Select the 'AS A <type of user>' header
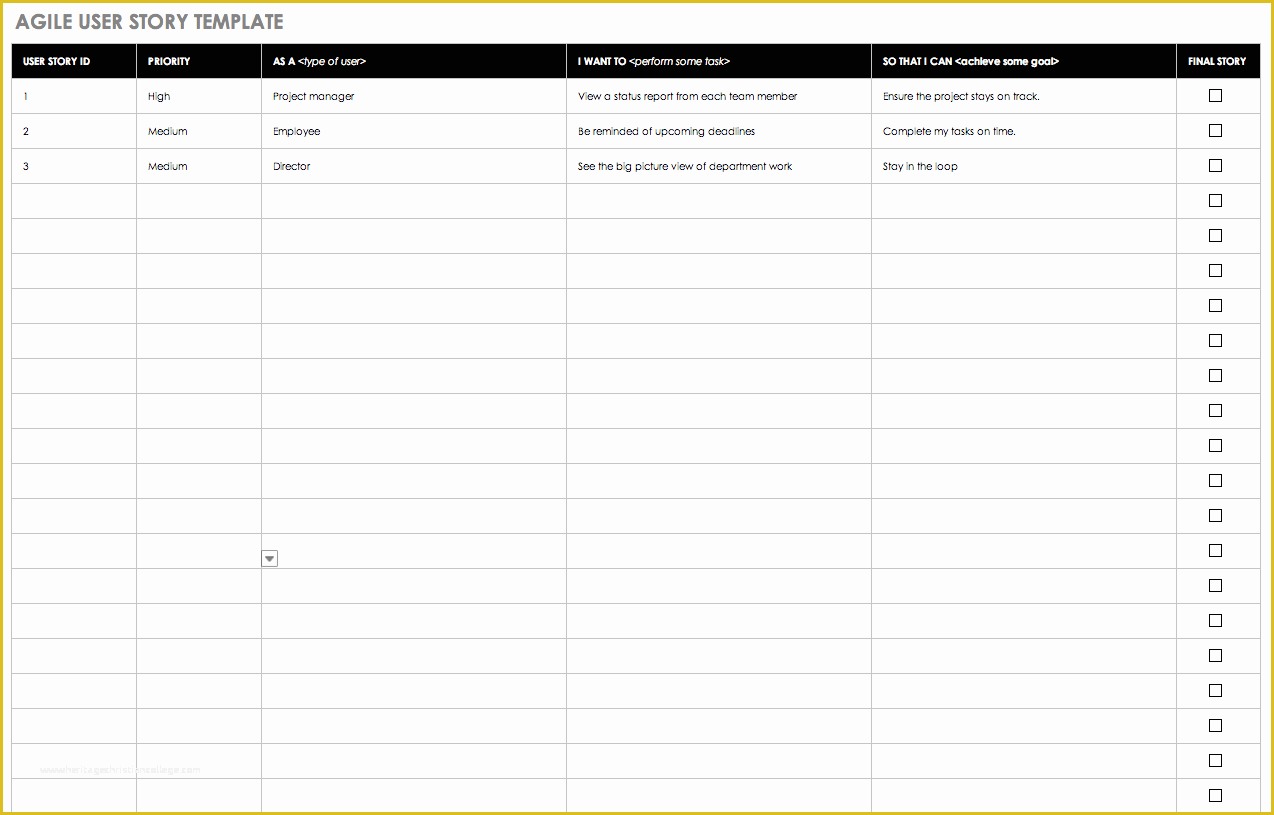1274x815 pixels. pos(414,61)
